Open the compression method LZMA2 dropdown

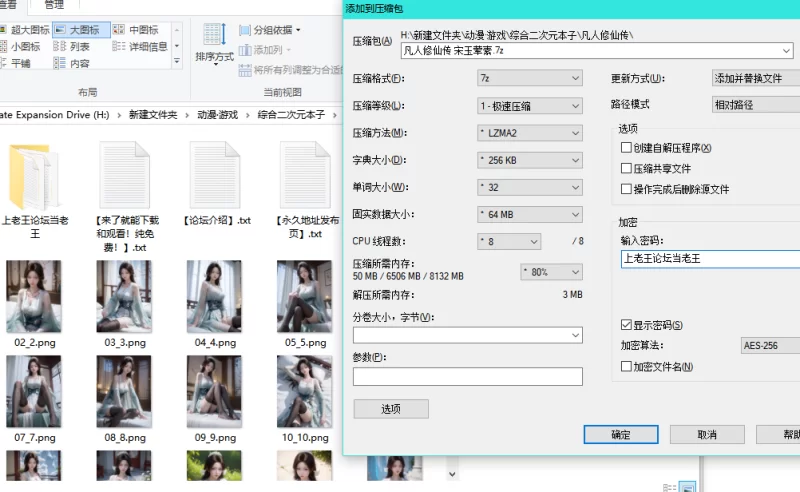530,133
